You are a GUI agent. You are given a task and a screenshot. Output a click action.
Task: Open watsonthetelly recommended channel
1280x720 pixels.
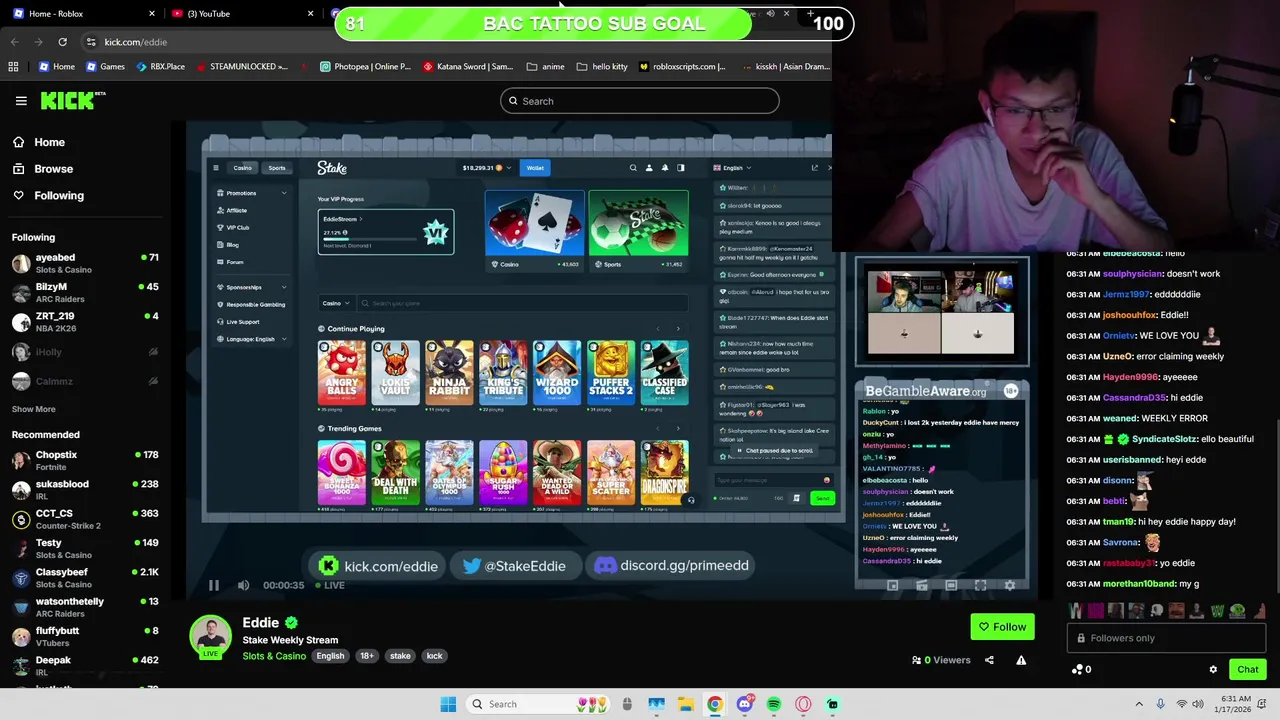(85, 606)
